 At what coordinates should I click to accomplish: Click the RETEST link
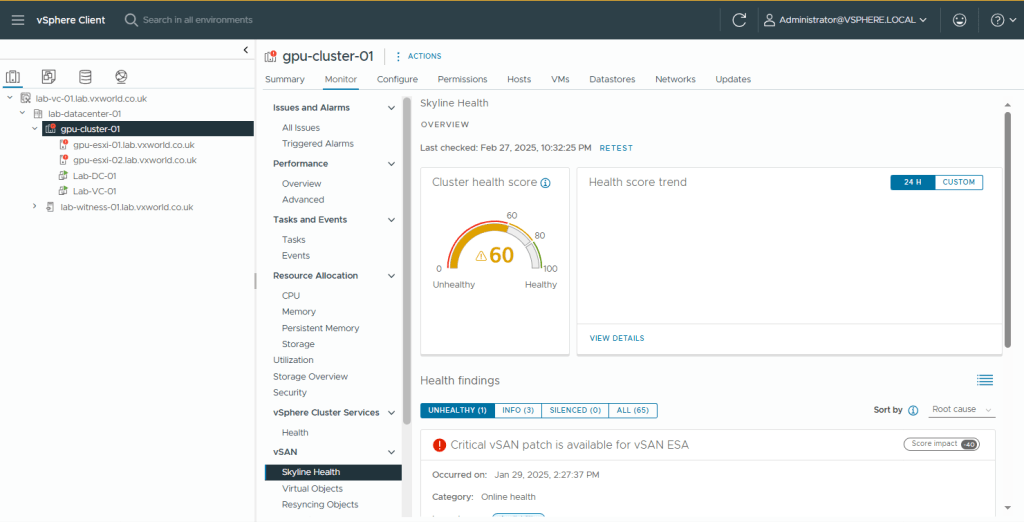click(x=616, y=148)
